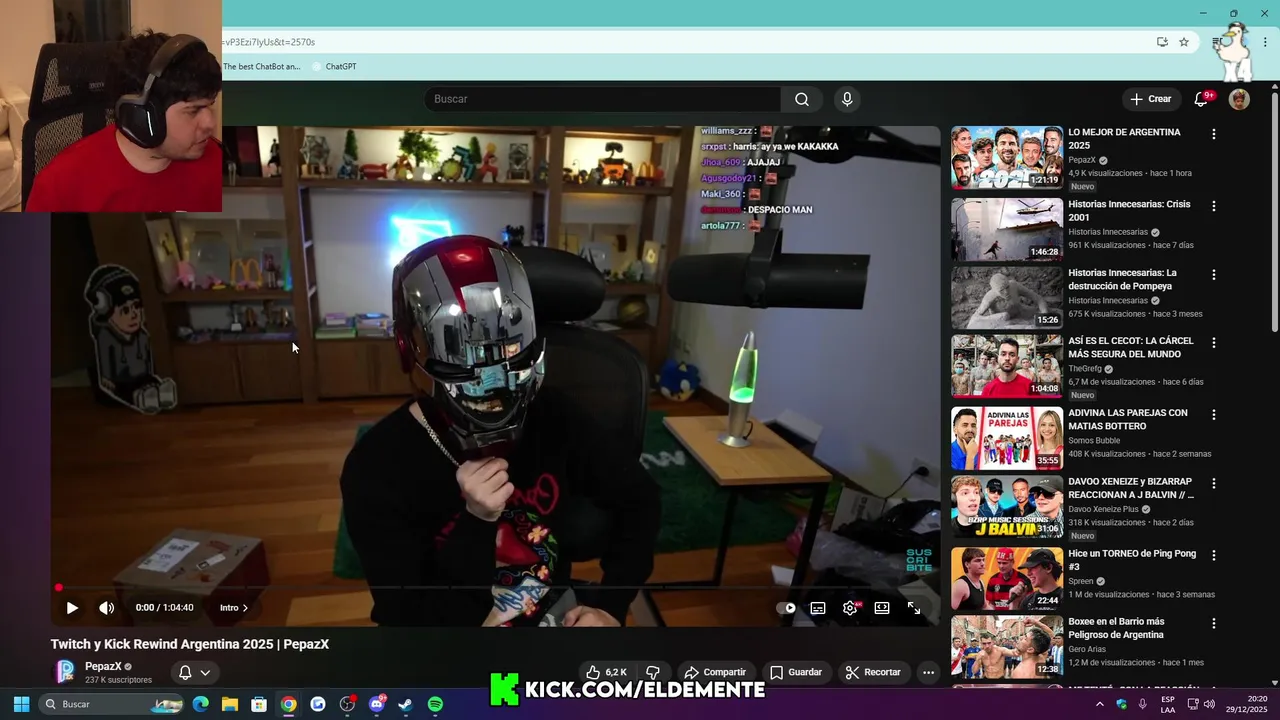The height and width of the screenshot is (720, 1280).
Task: Click the Windows taskbar search box
Action: (x=113, y=704)
